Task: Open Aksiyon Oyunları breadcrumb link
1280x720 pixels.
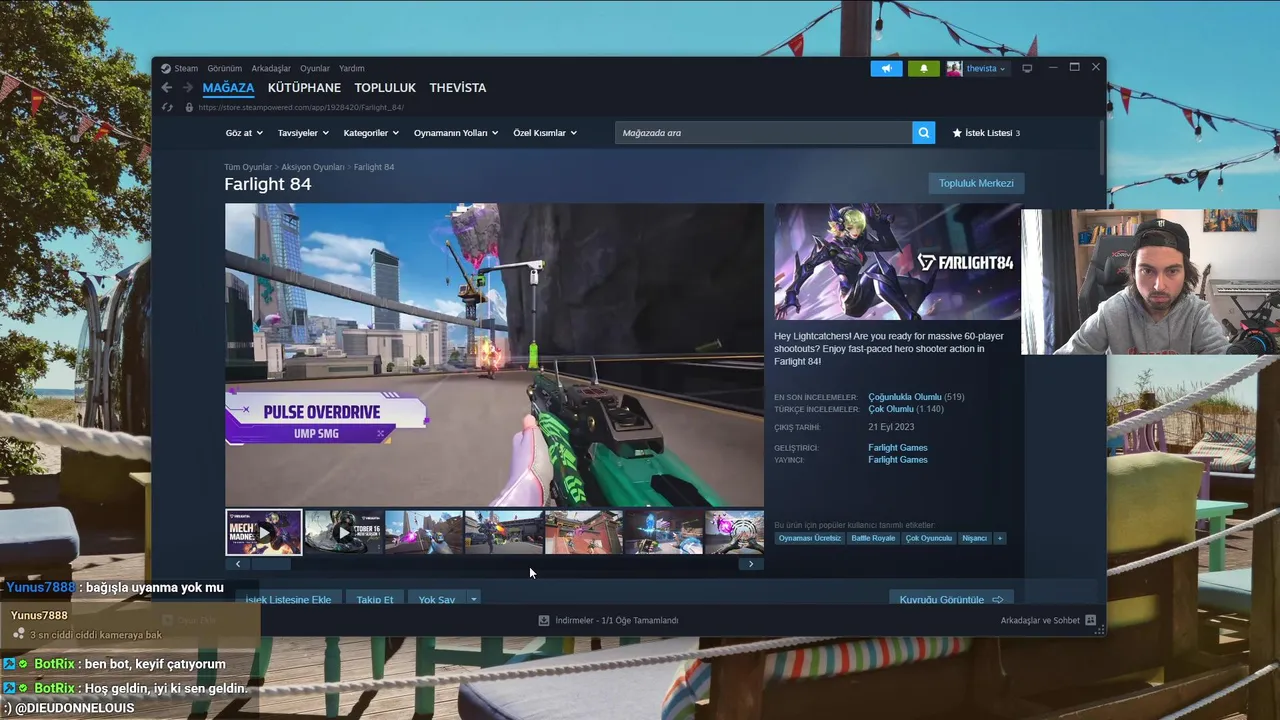Action: (x=313, y=167)
